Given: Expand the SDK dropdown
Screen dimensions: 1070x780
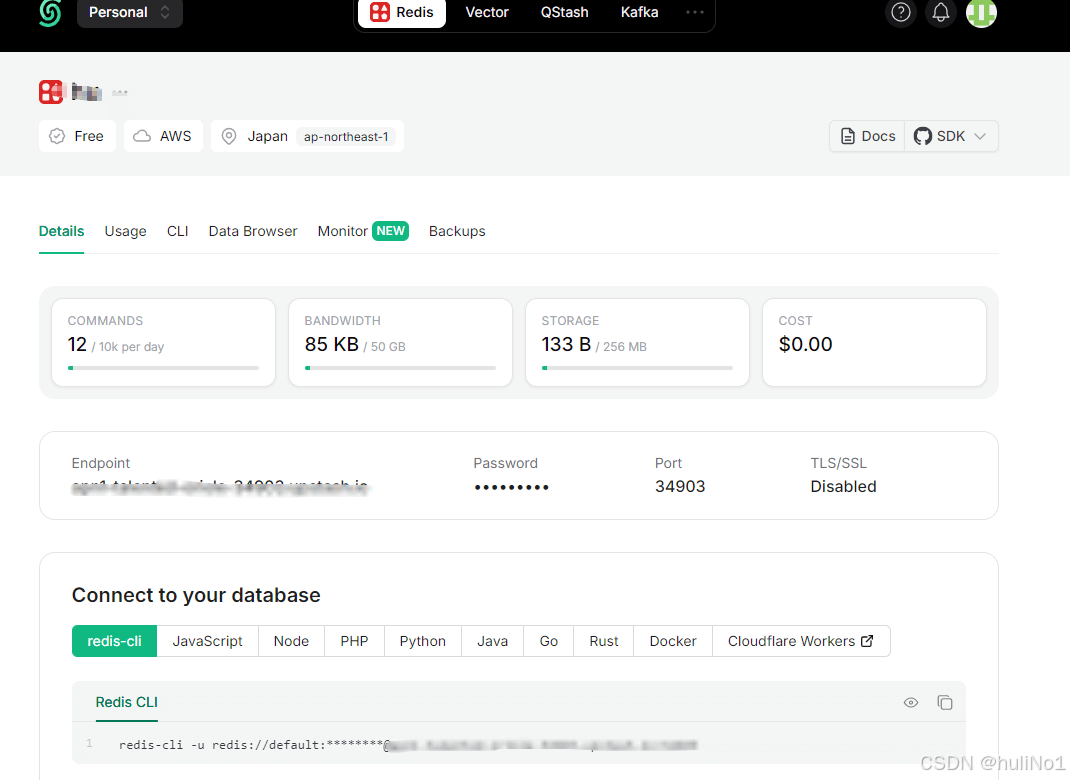Looking at the screenshot, I should pos(951,136).
